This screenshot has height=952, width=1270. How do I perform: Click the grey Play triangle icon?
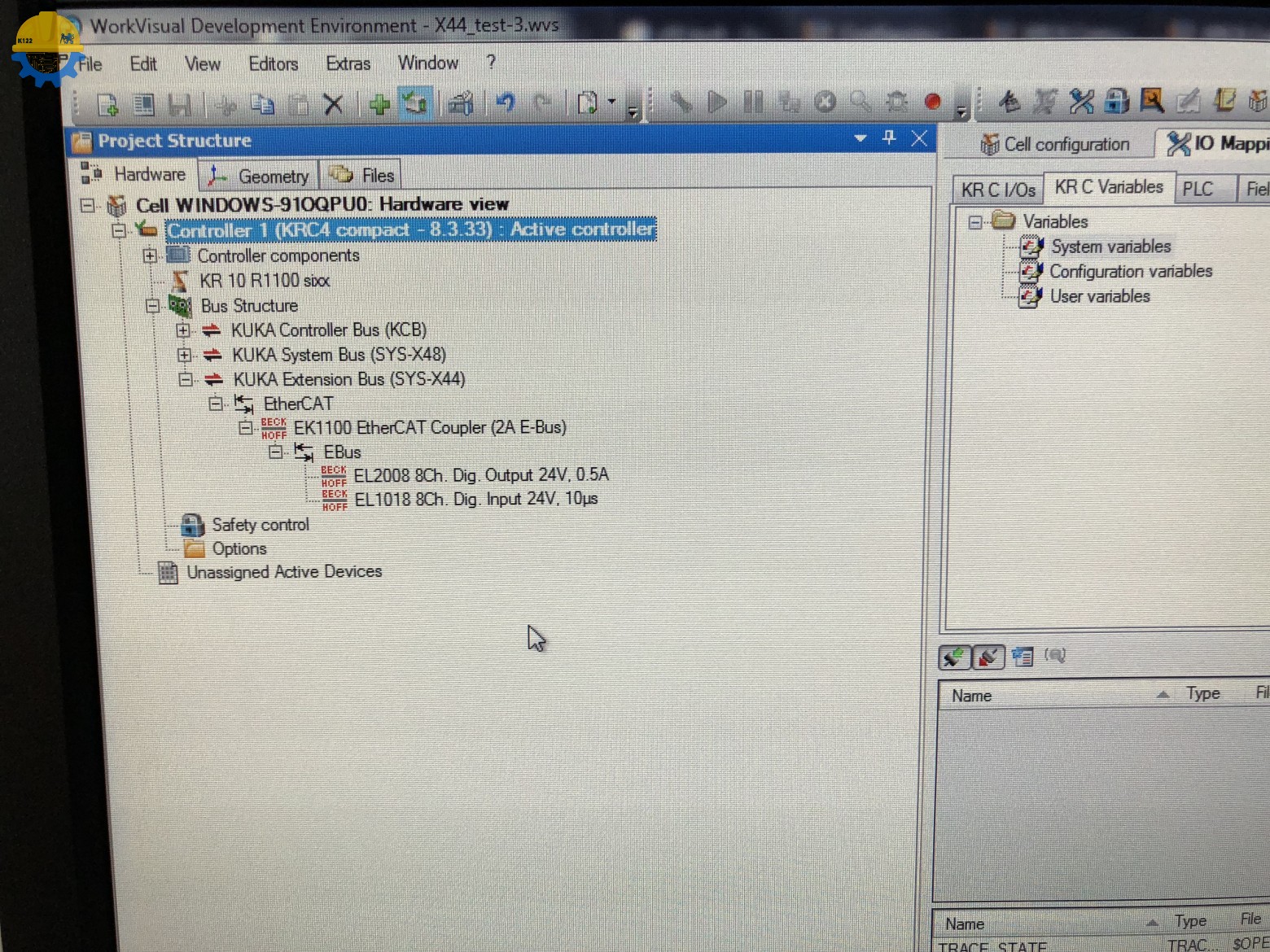point(717,103)
